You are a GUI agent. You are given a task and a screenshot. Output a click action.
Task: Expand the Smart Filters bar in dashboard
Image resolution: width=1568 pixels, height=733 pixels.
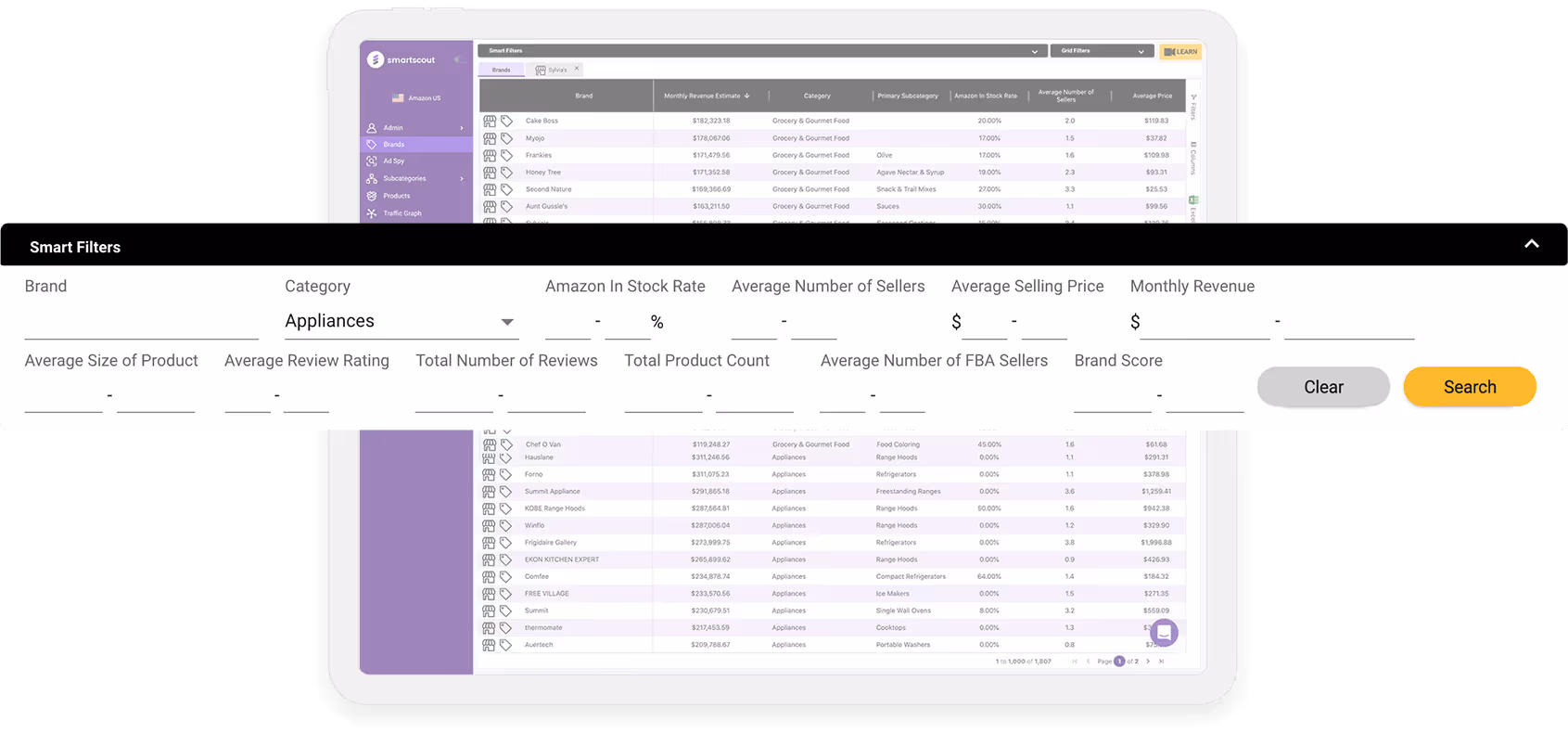[761, 51]
